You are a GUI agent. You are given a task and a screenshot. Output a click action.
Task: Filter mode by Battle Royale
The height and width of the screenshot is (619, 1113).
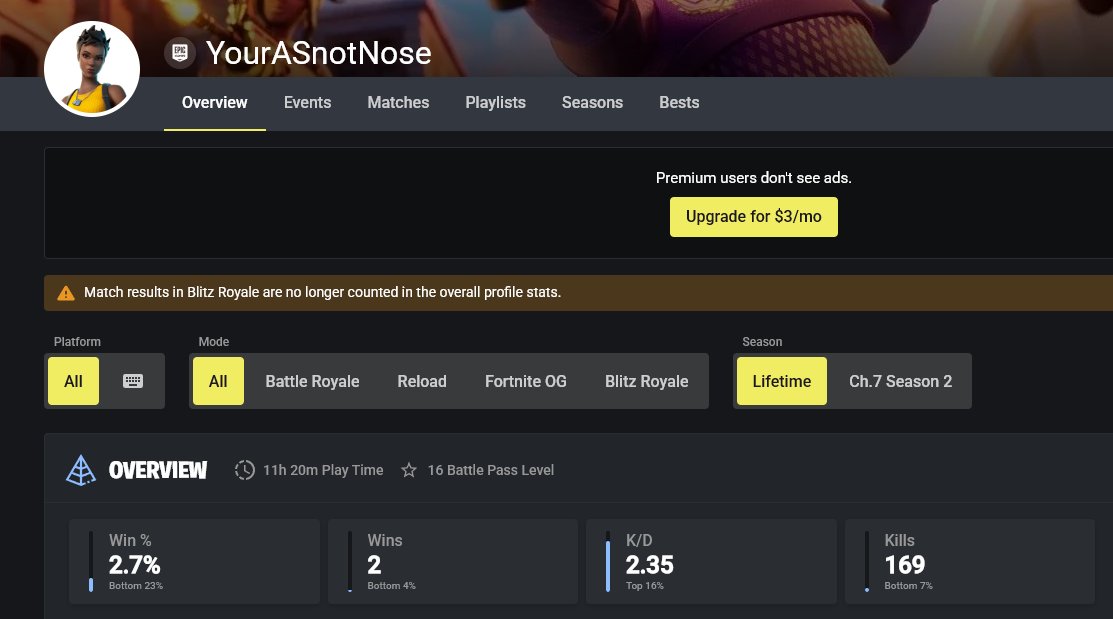(312, 381)
